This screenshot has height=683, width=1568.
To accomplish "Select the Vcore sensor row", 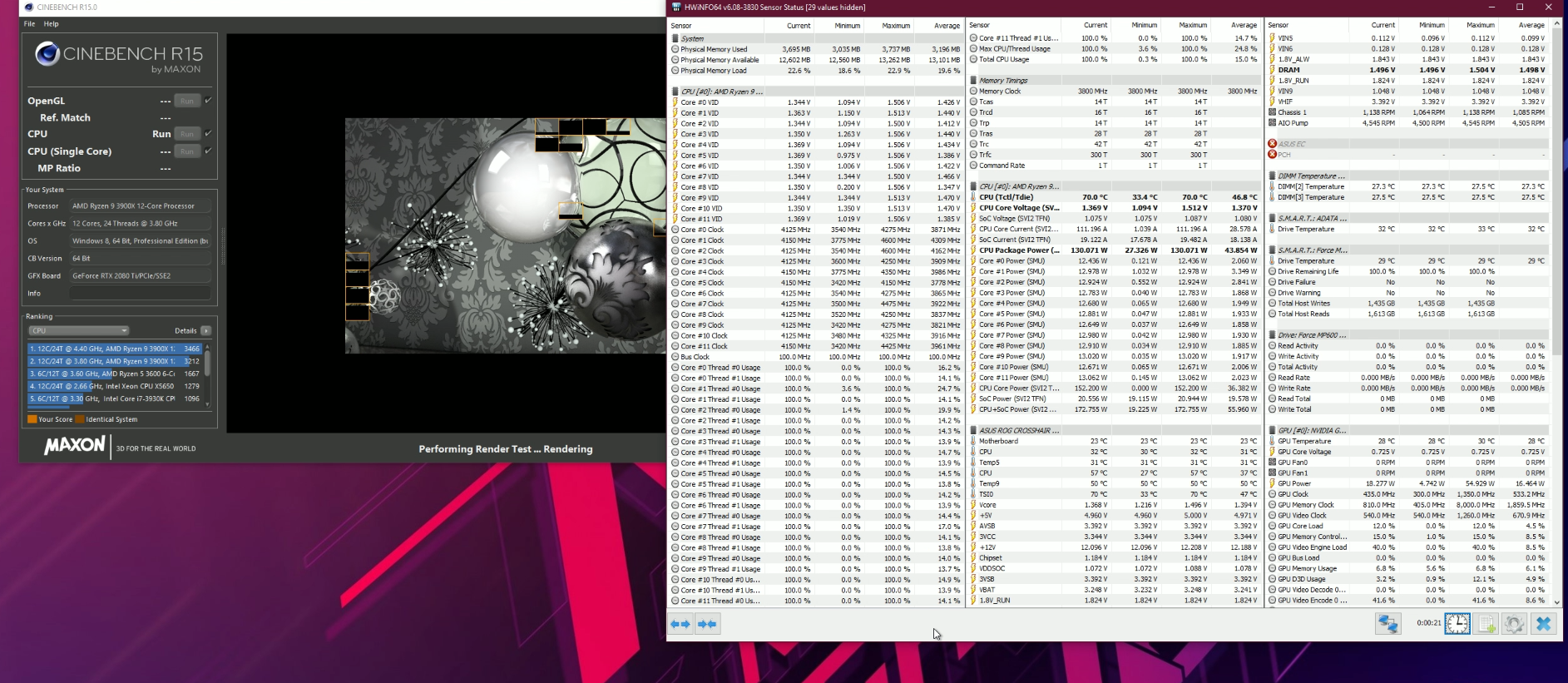I will click(1114, 505).
